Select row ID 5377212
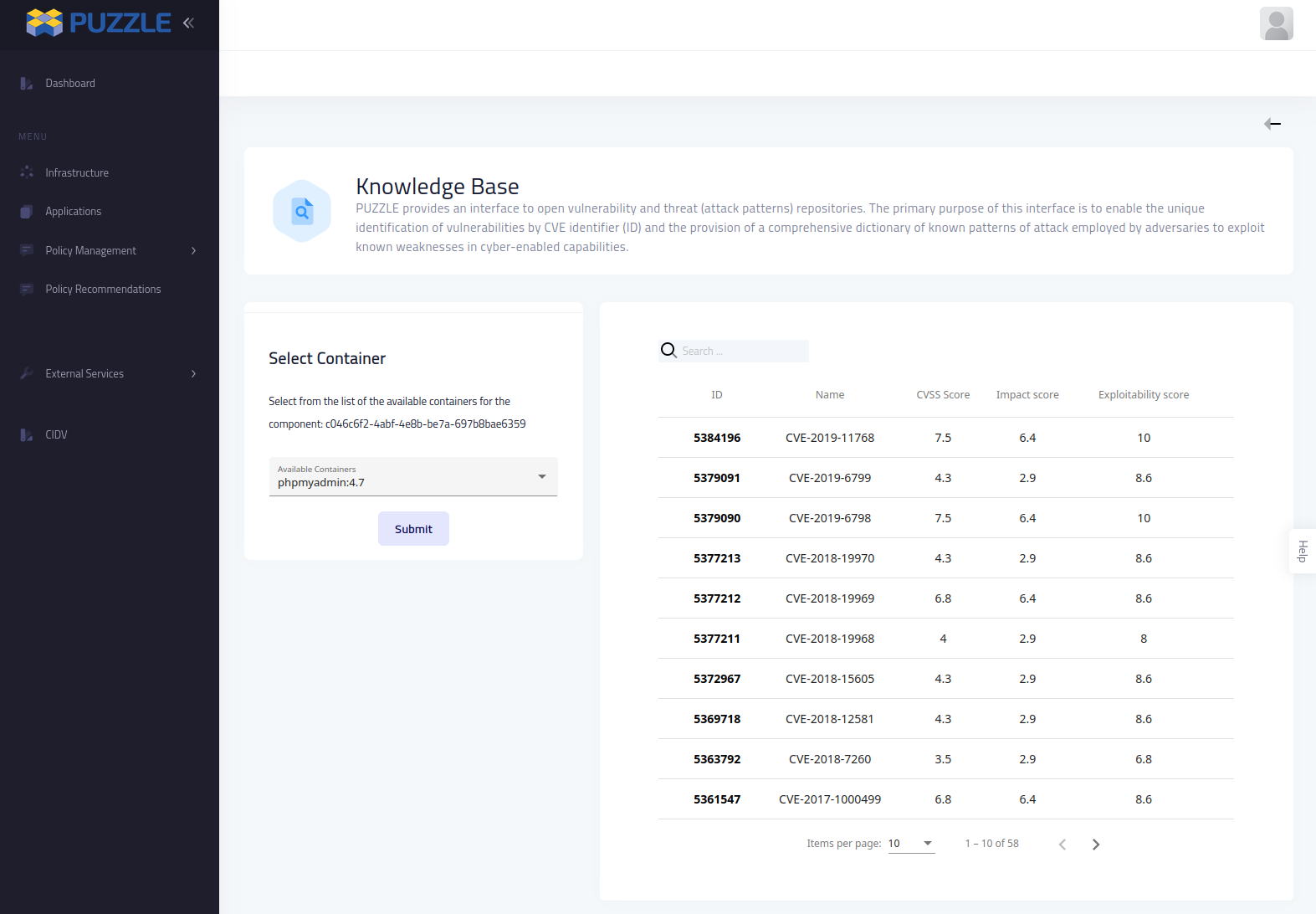Viewport: 1316px width, 914px height. point(717,598)
